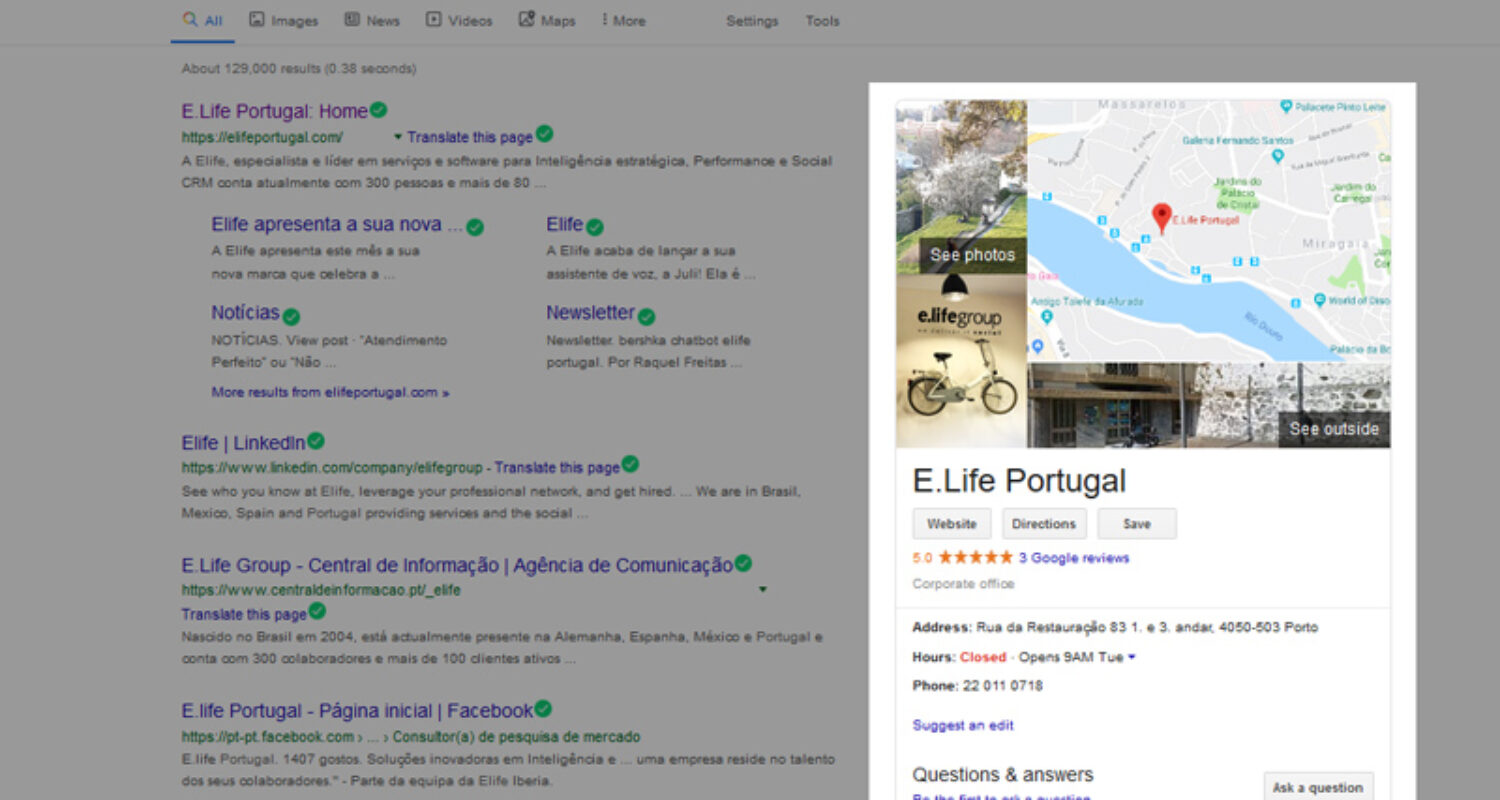Save E.Life Portugal place

pos(1137,524)
